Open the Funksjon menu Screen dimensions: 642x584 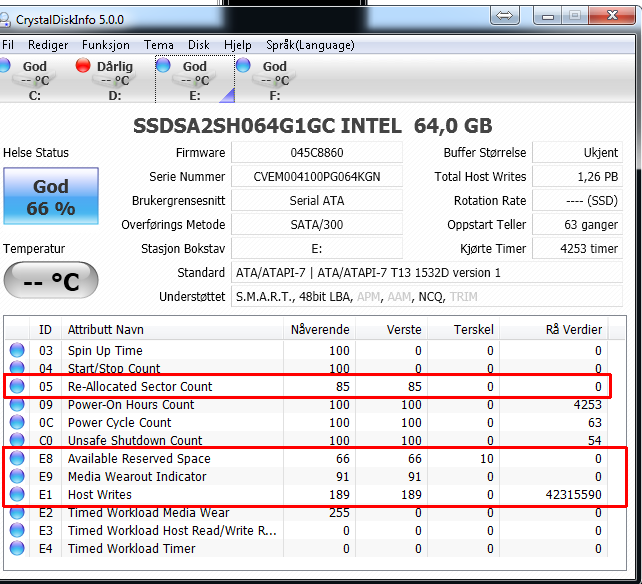coord(106,45)
